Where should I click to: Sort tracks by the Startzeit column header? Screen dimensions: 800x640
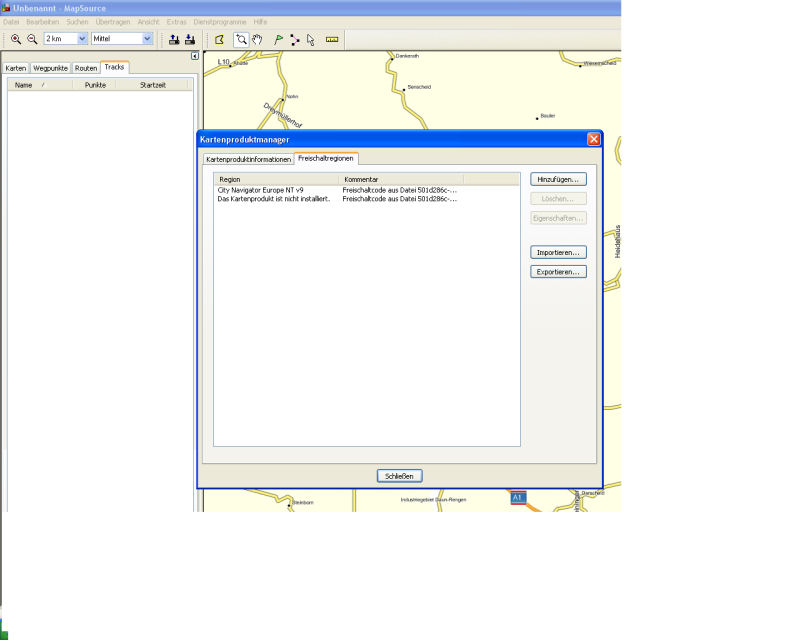153,85
